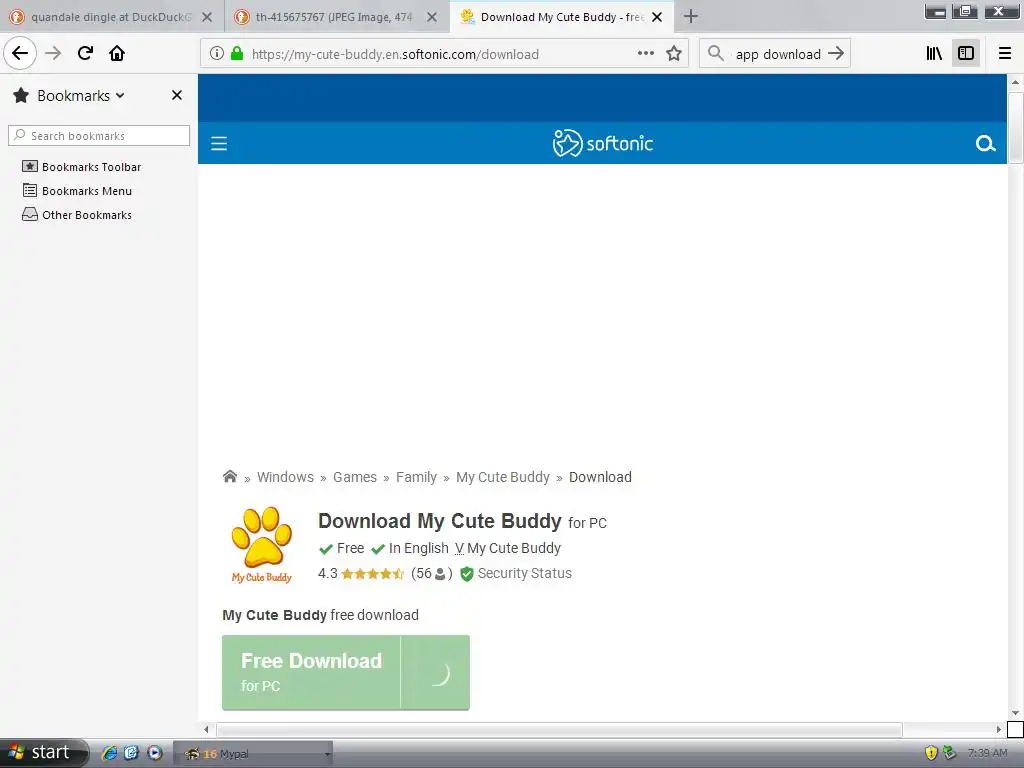Submit the app download search arrow

[836, 54]
